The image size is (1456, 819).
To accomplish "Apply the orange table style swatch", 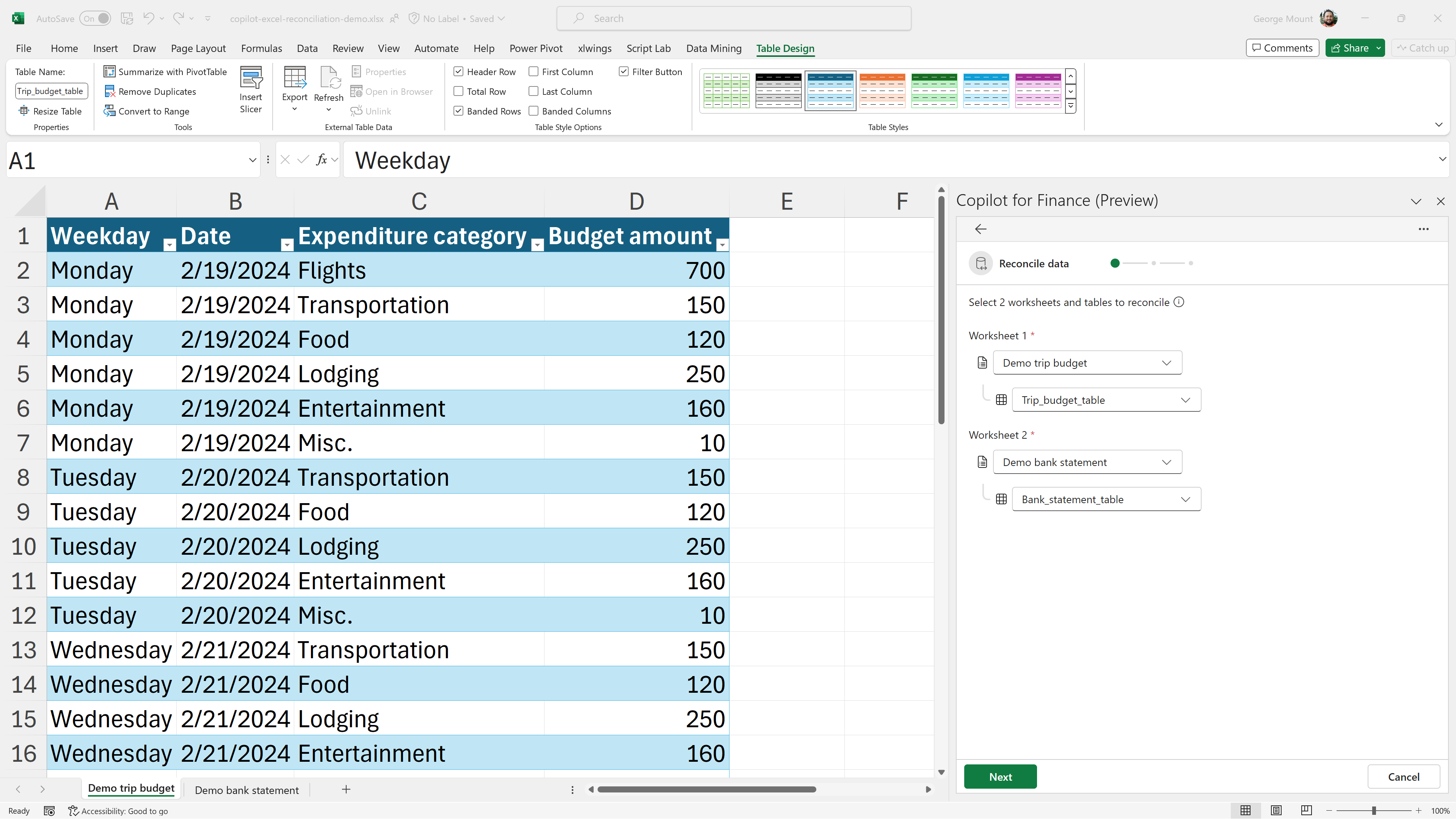I will tap(882, 91).
